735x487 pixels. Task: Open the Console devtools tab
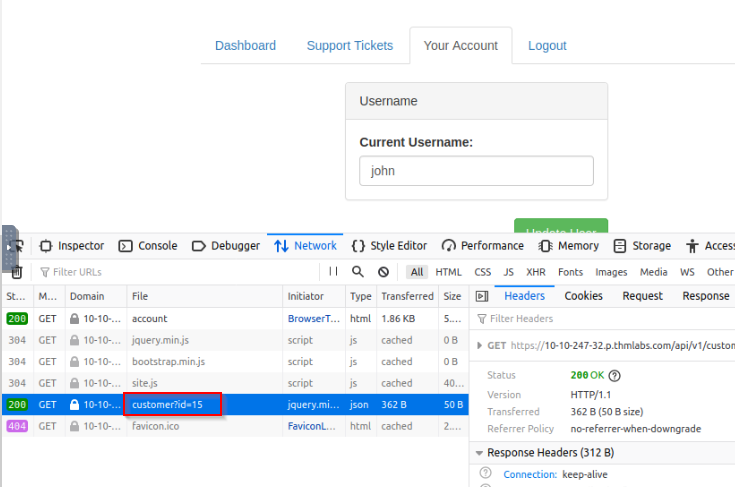(148, 246)
